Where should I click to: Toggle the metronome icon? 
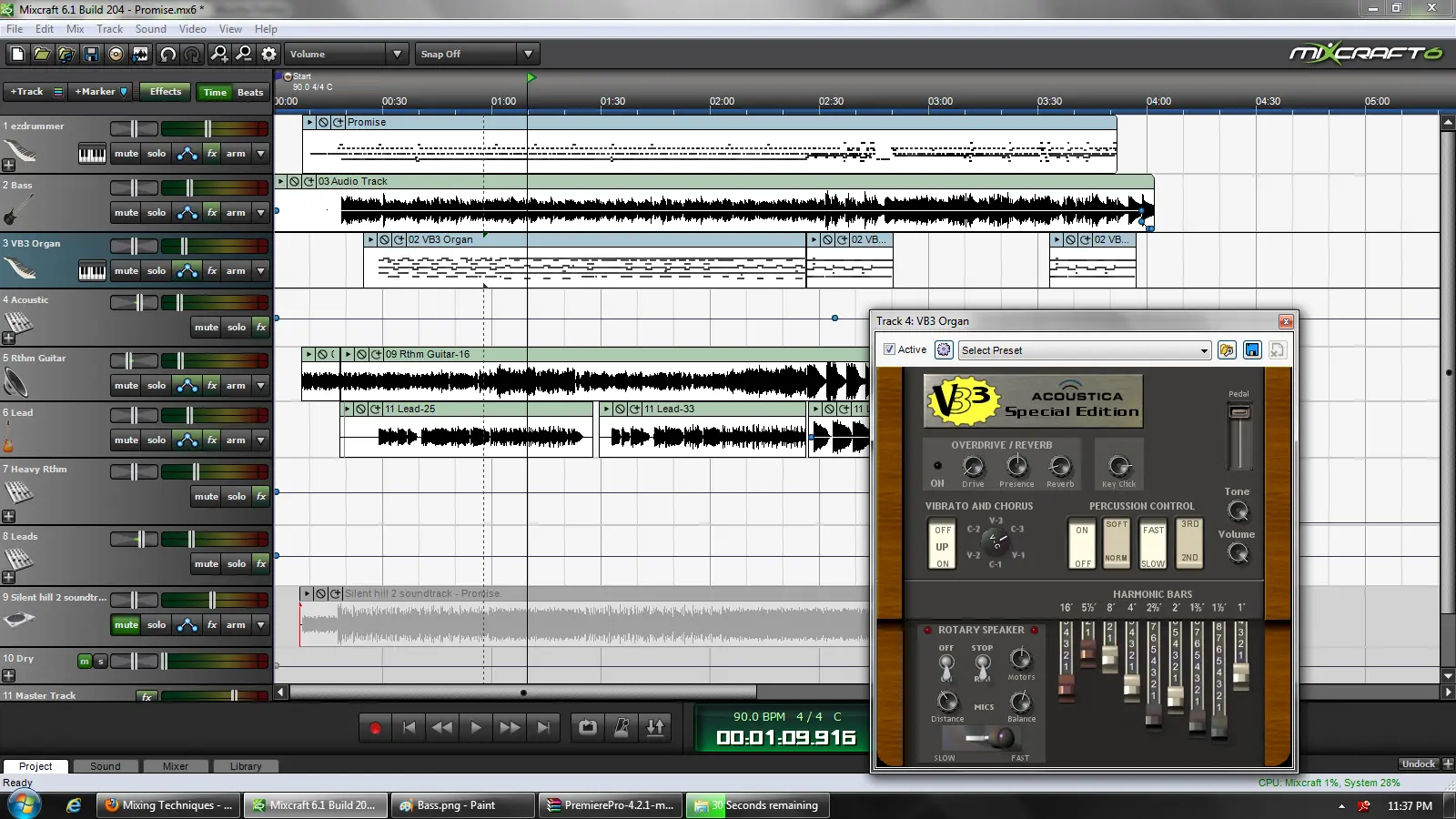coord(622,728)
